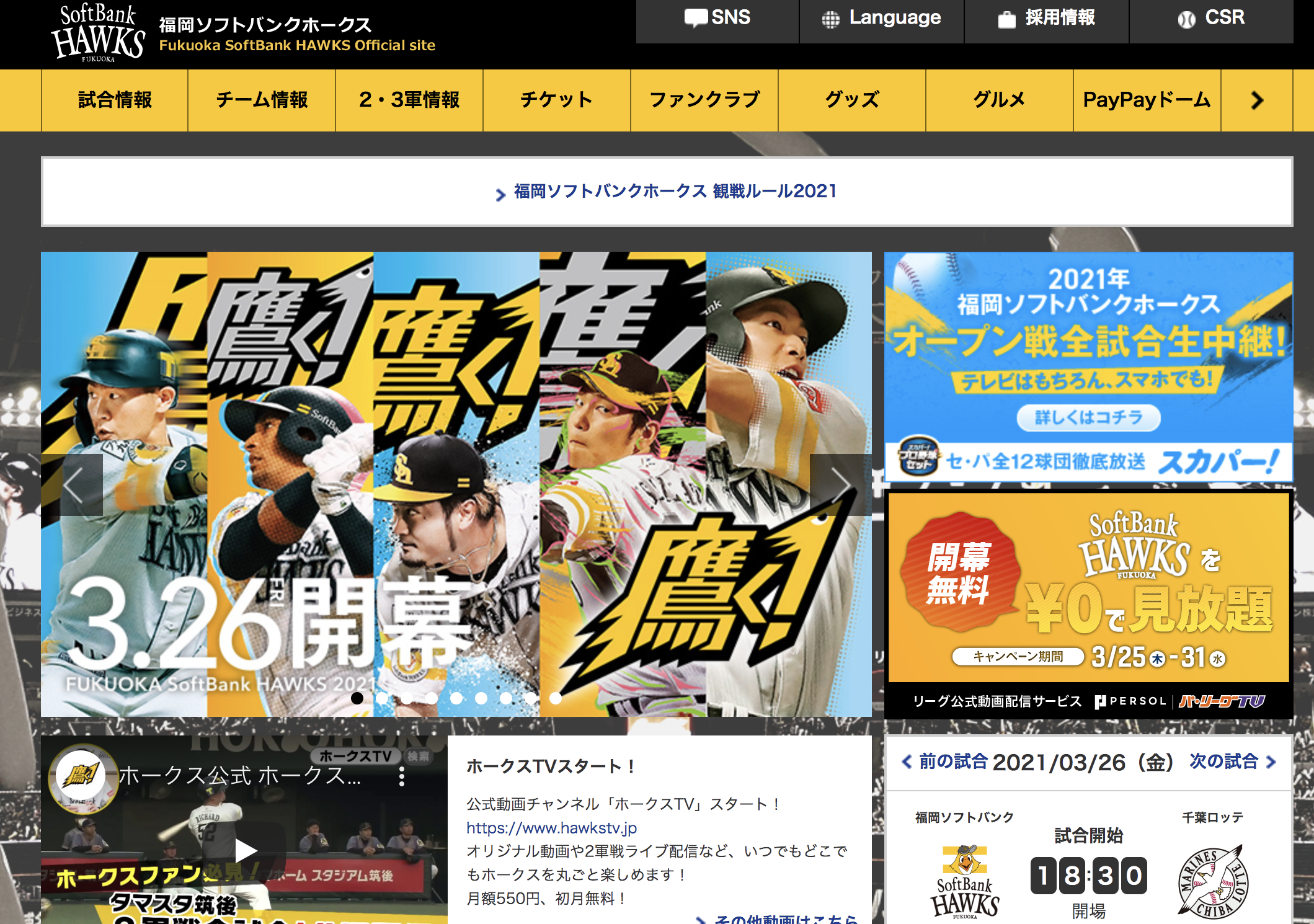
Task: Open the チケット navigation menu item
Action: pos(556,100)
